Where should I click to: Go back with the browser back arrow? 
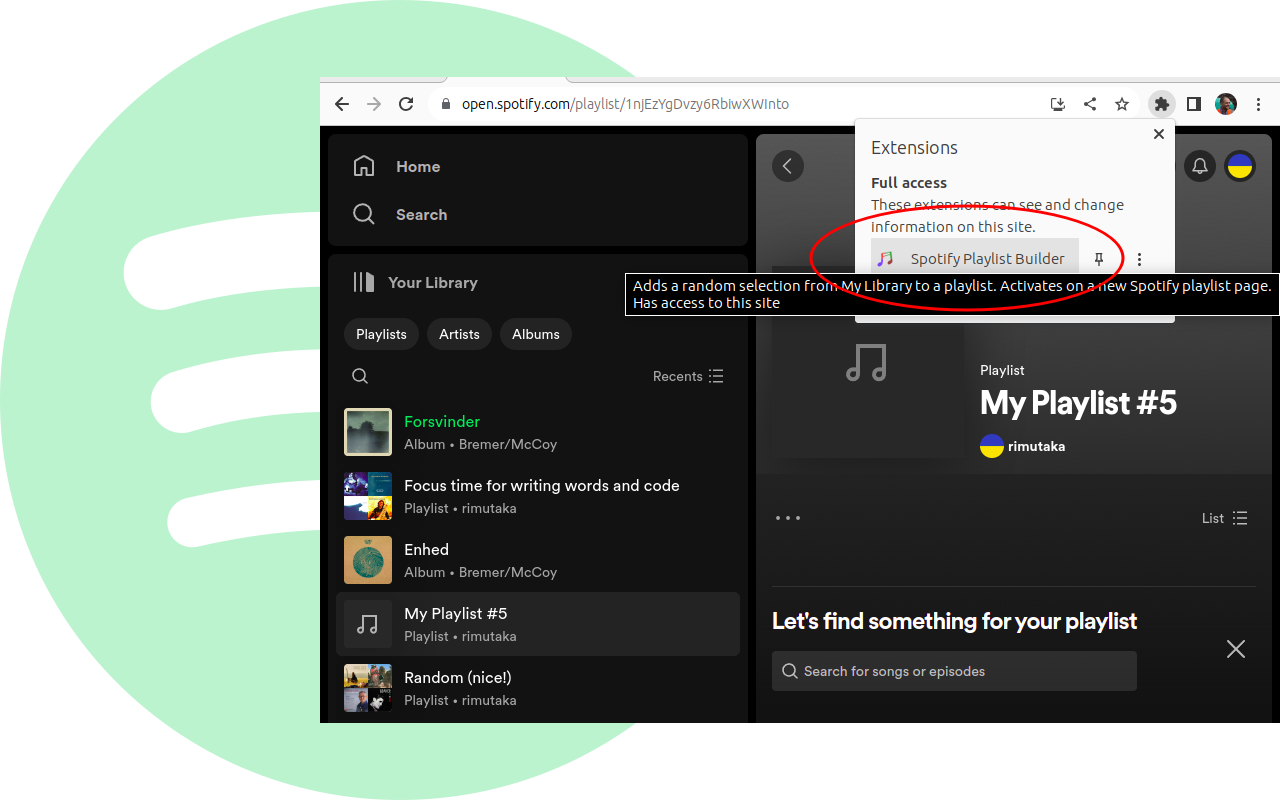[342, 104]
